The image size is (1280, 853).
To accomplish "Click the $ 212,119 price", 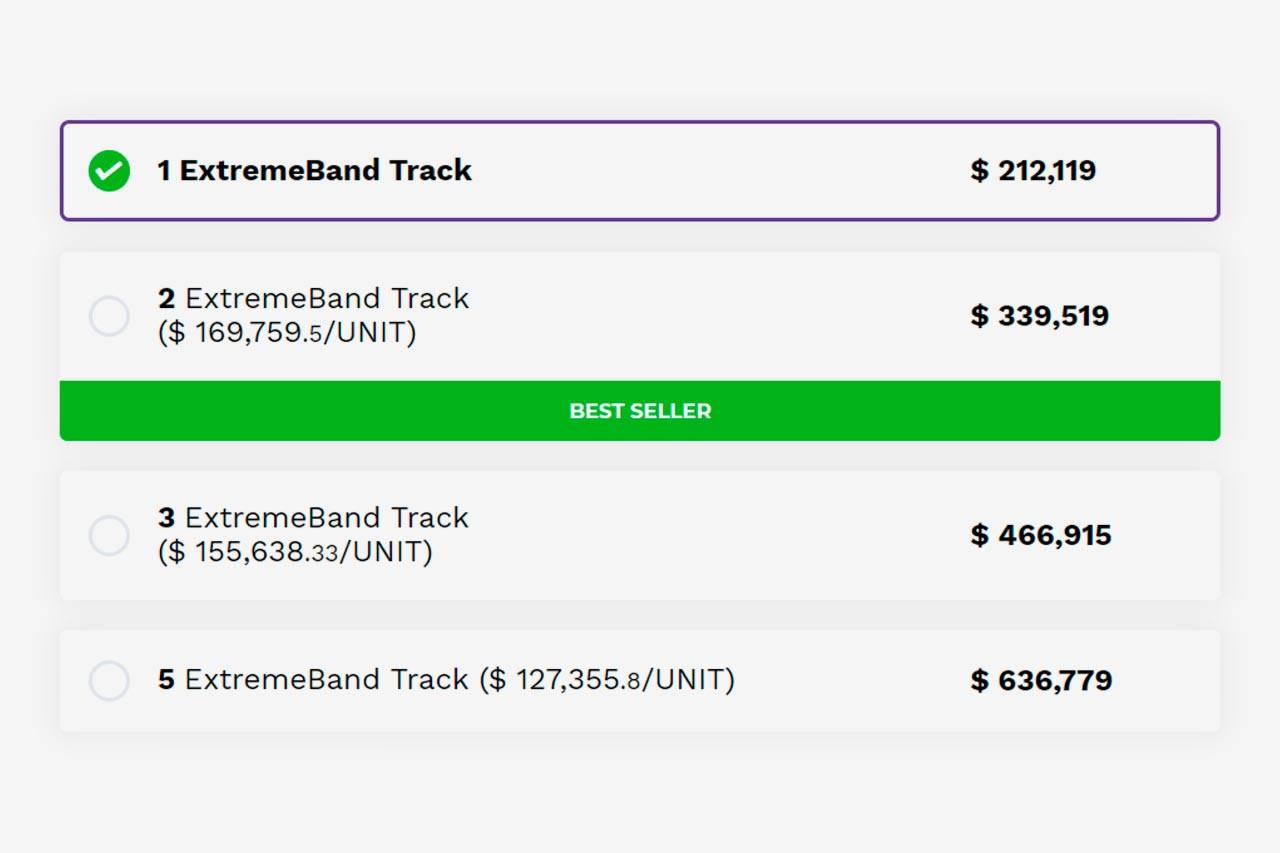I will point(1033,171).
